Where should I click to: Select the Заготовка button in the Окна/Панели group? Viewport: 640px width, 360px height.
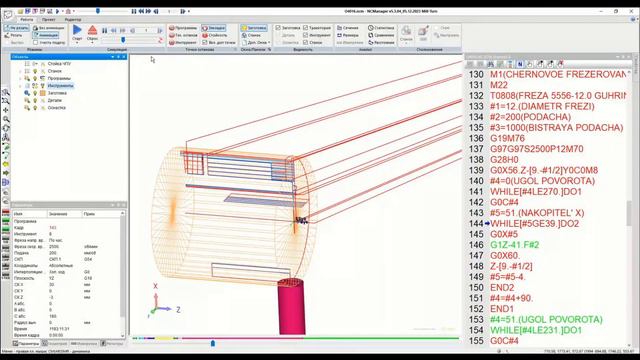coord(254,28)
